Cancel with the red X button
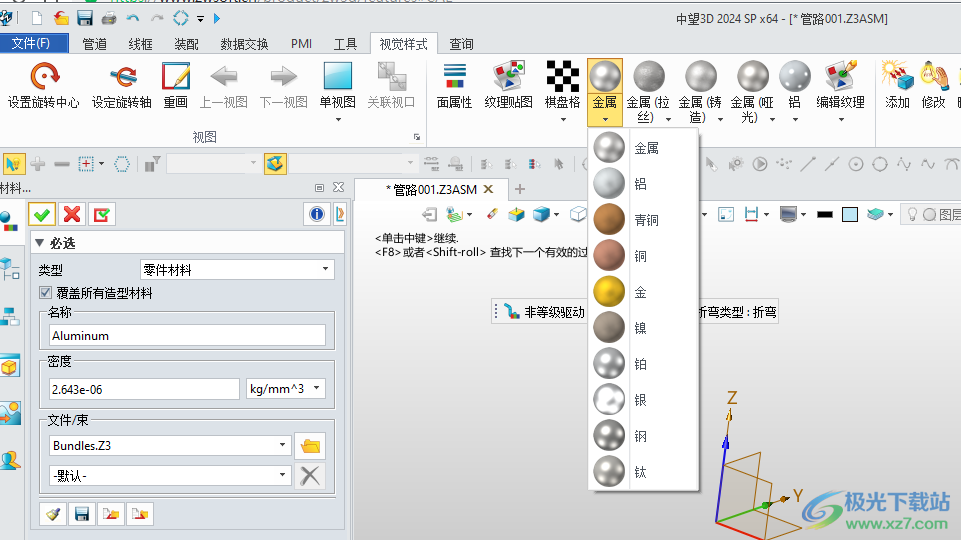This screenshot has width=961, height=540. tap(72, 215)
